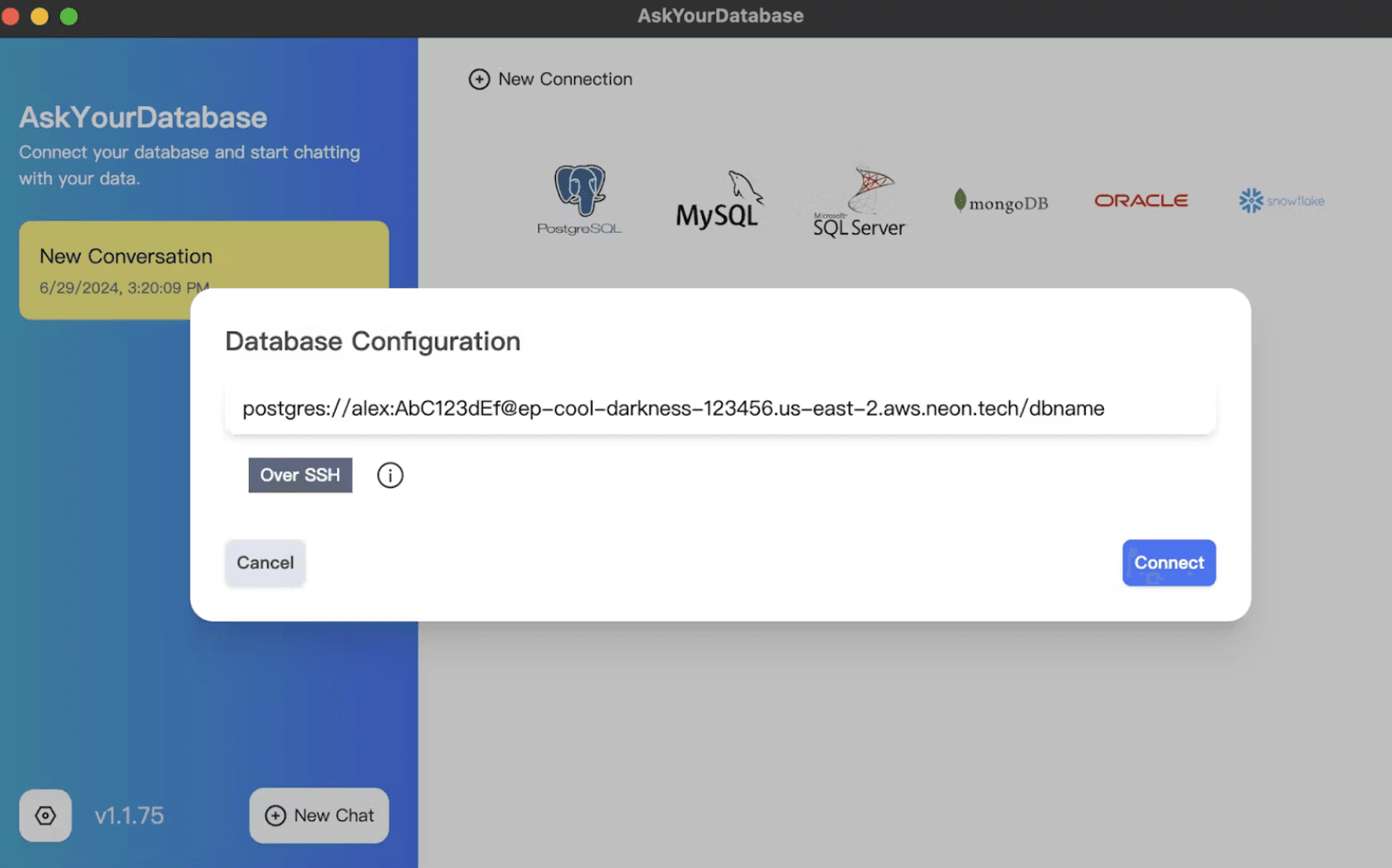Choose the Oracle database logo
The height and width of the screenshot is (868, 1392).
click(x=1141, y=201)
